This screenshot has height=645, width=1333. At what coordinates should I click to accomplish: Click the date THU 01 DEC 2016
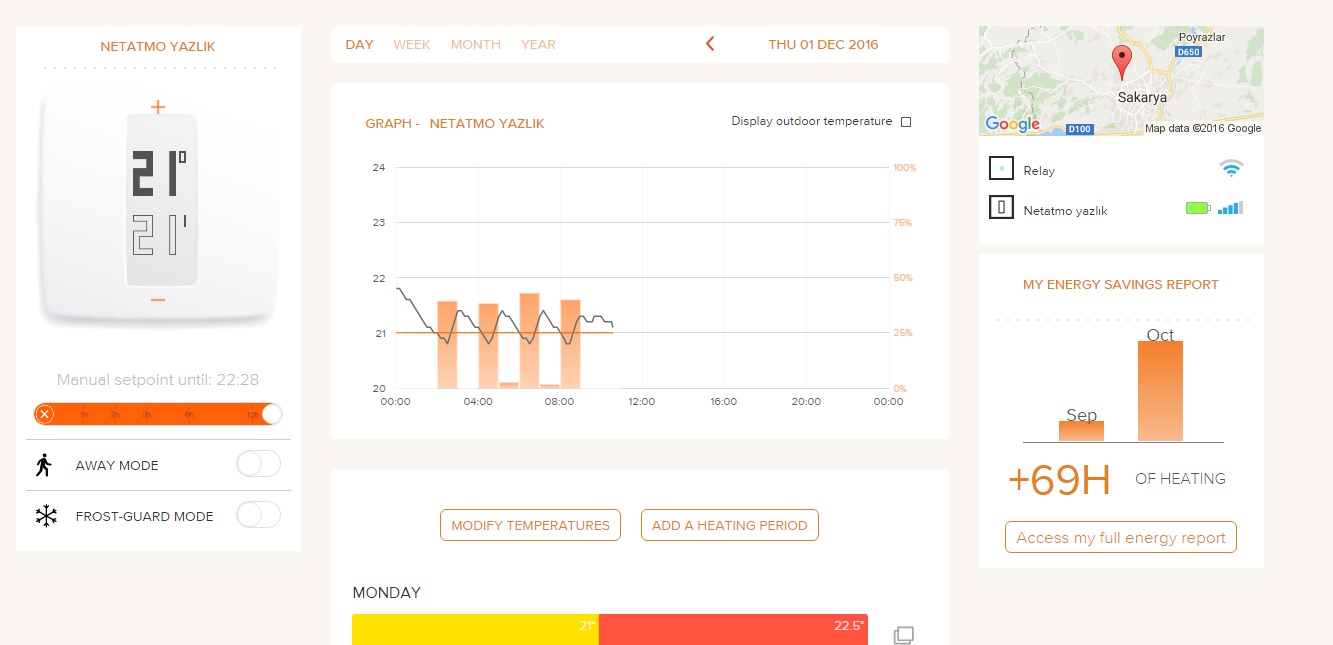823,45
